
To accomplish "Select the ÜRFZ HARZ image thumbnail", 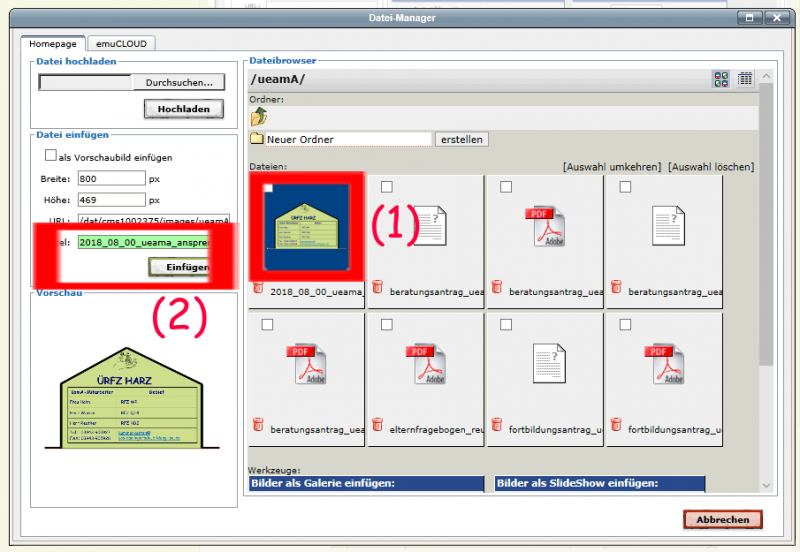I will click(x=307, y=227).
